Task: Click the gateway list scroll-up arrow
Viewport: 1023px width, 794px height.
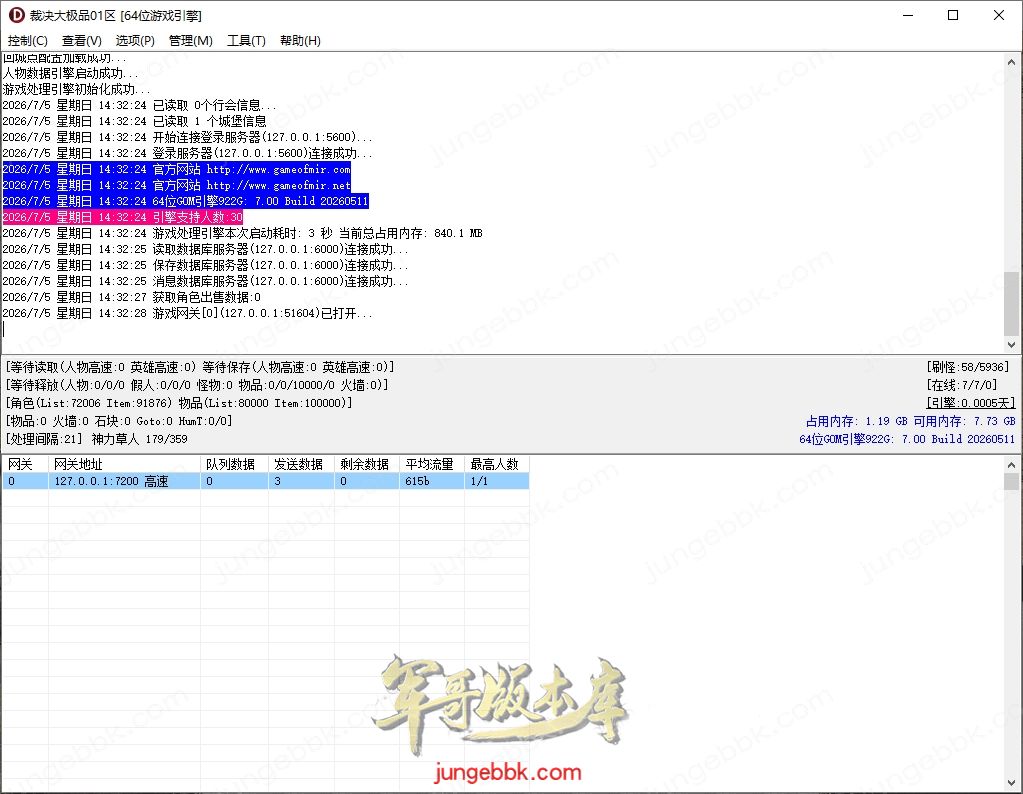Action: point(1011,465)
